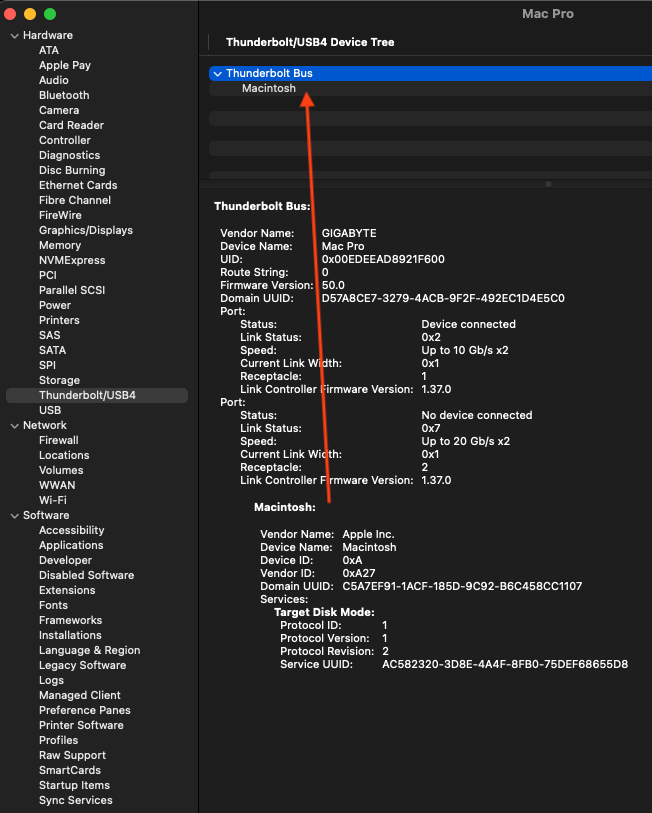
Task: Open the Bluetooth sidebar item
Action: [x=64, y=95]
